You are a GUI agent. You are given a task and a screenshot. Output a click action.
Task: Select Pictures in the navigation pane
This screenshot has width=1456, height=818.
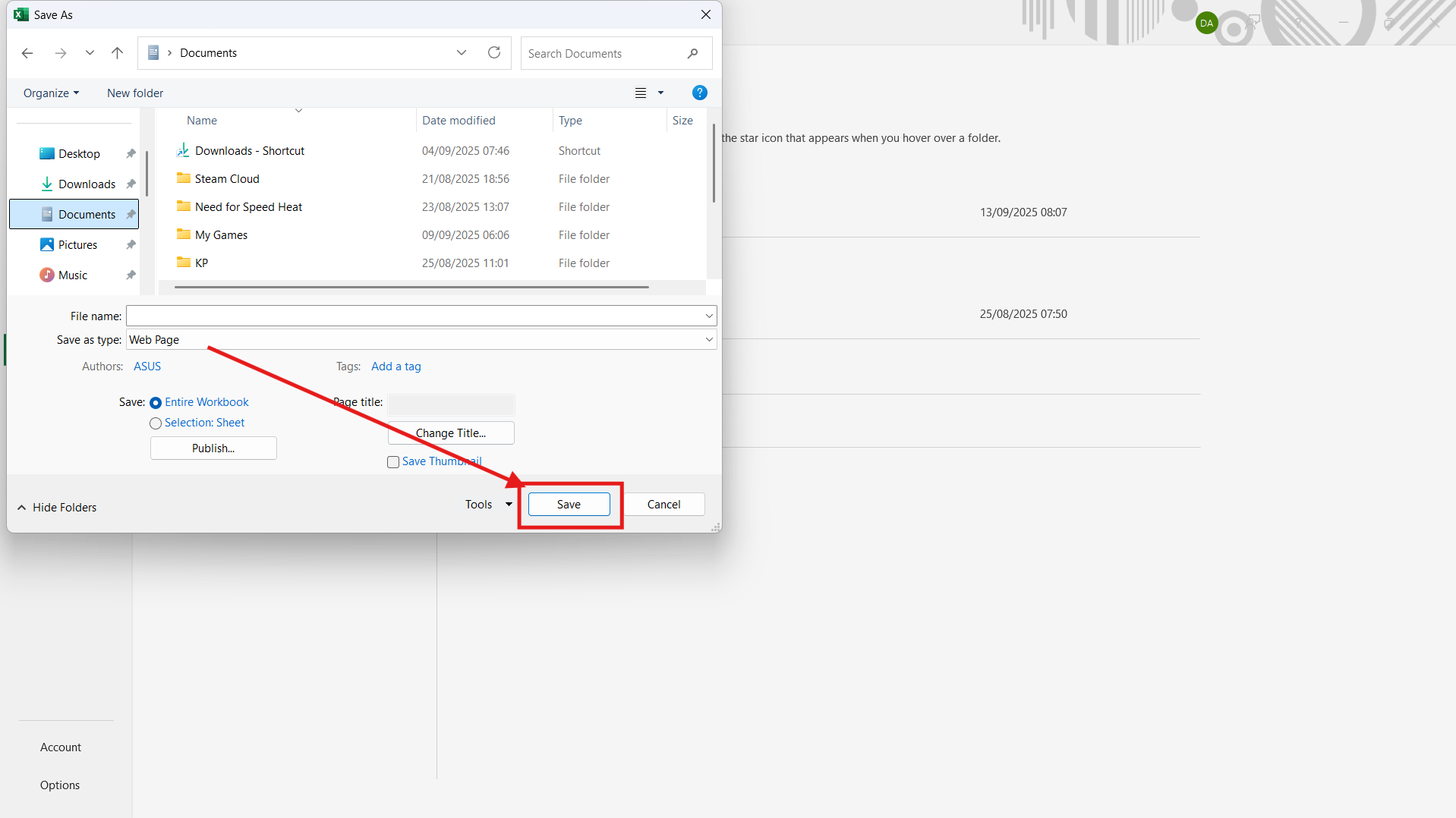click(77, 245)
